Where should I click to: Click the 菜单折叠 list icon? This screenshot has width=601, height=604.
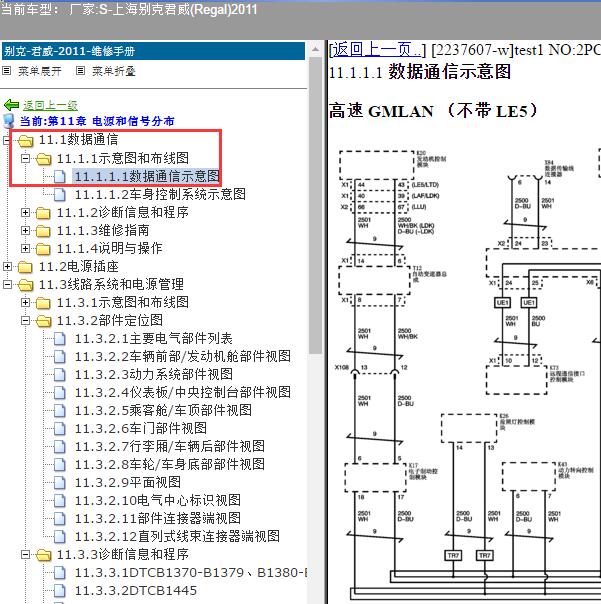point(80,70)
